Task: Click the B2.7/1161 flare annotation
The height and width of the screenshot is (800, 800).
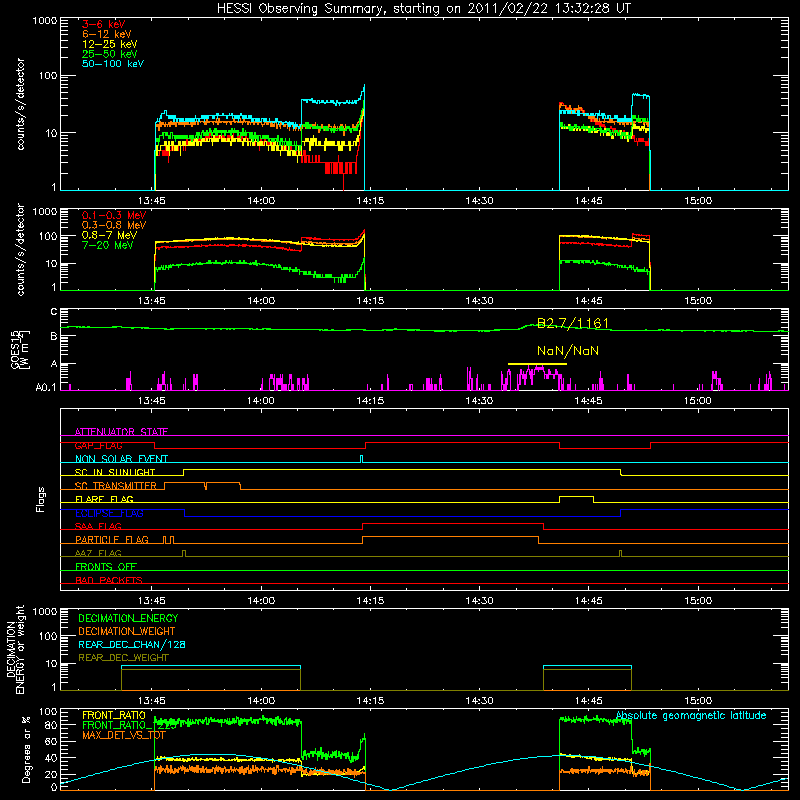Action: point(573,323)
